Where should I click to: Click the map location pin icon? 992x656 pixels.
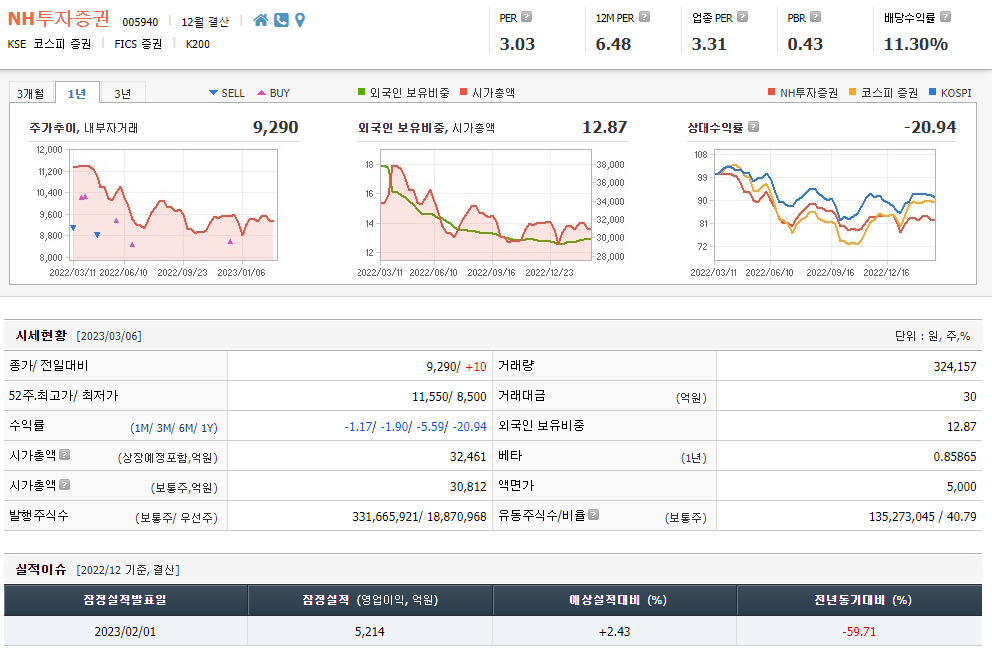(x=300, y=20)
